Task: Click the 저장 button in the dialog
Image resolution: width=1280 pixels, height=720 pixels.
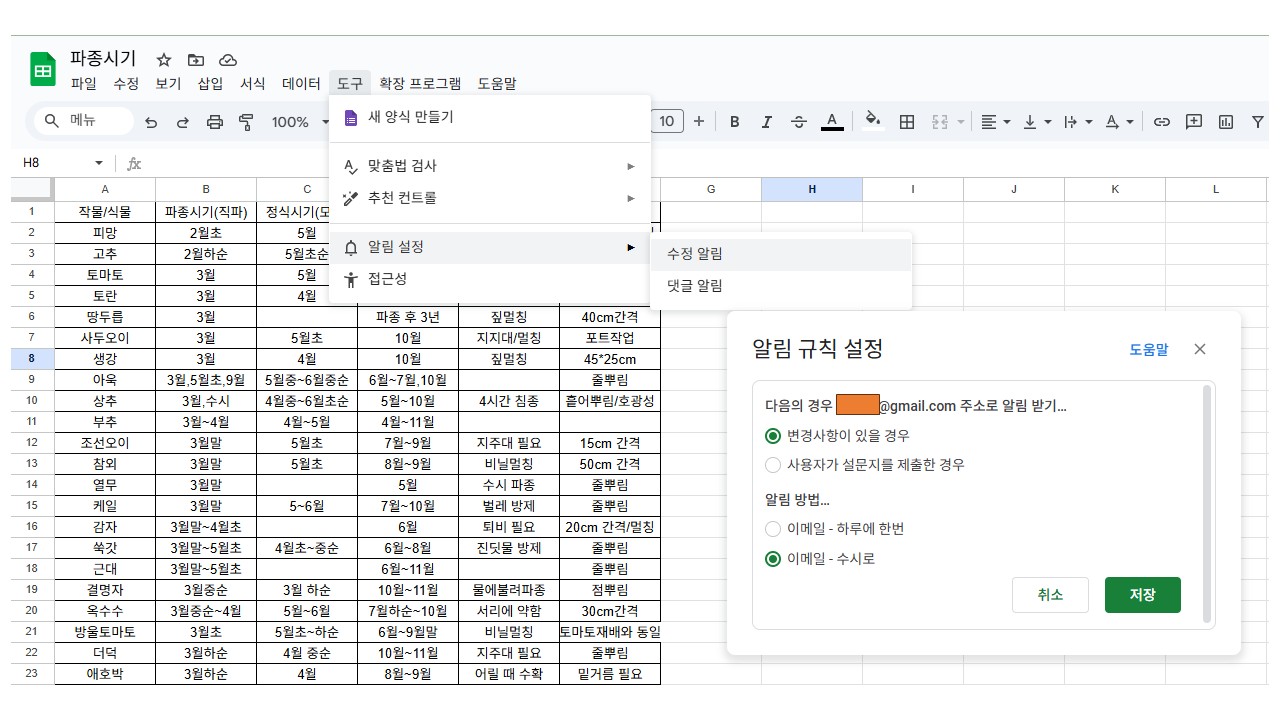Action: click(1142, 594)
